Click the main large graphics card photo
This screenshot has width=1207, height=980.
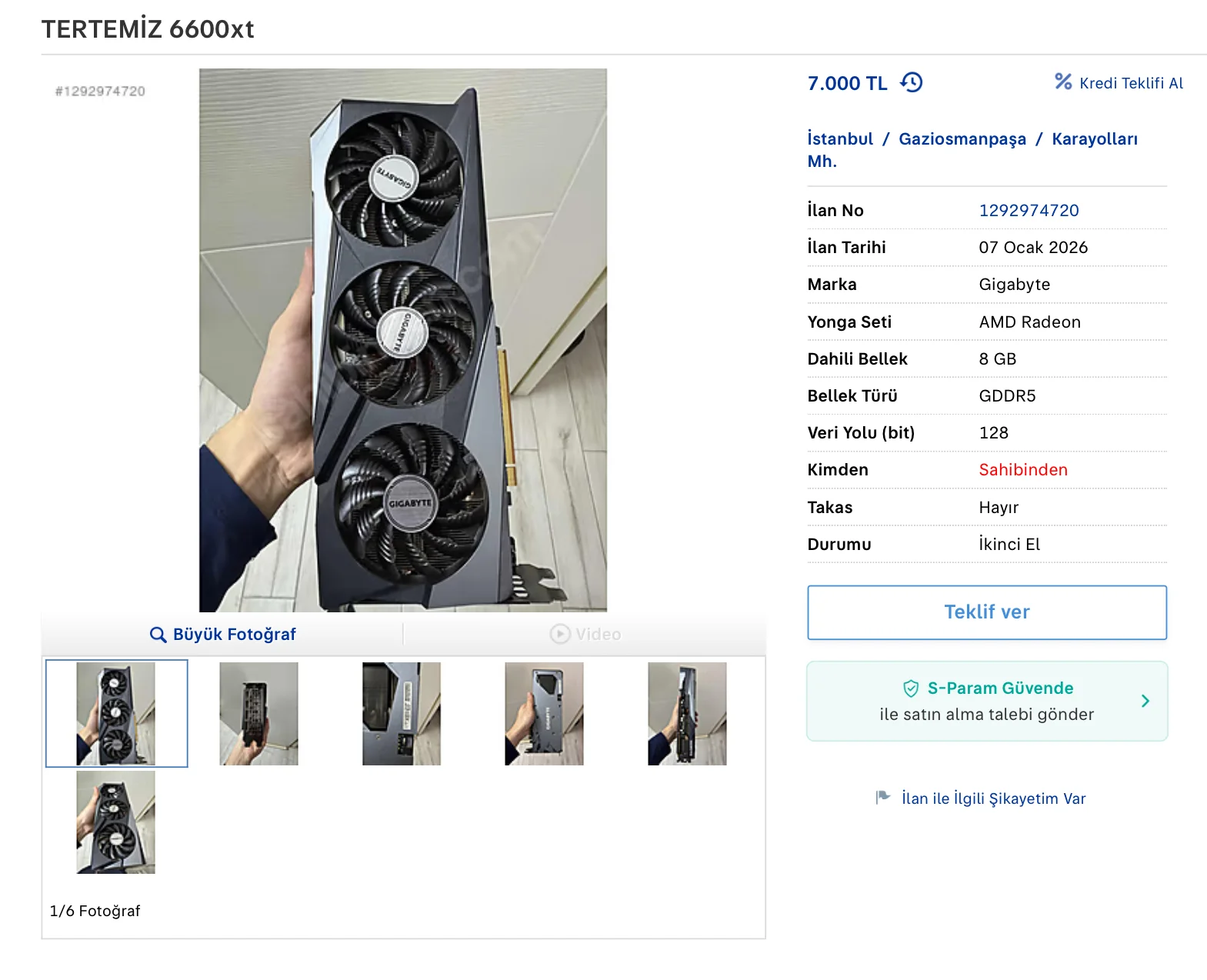(x=403, y=340)
